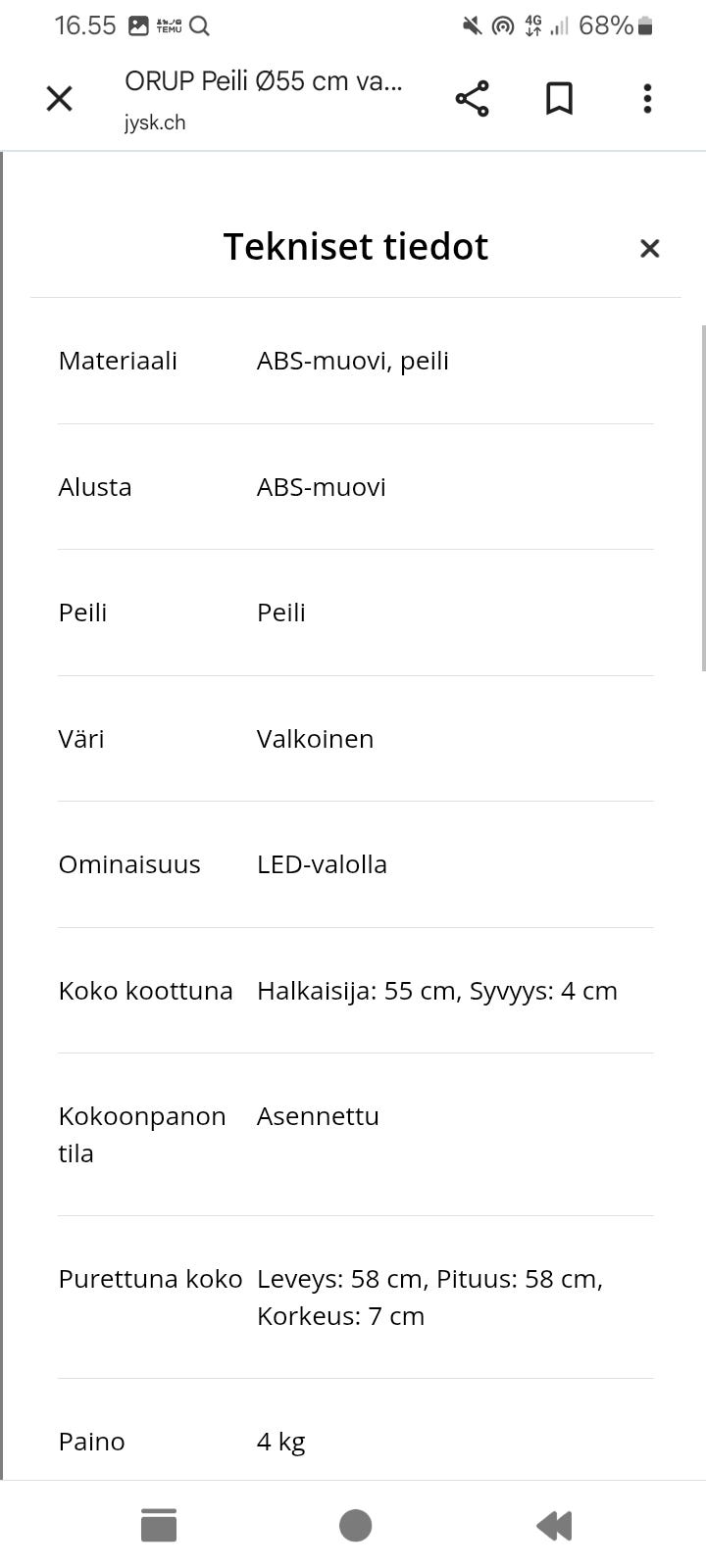706x1568 pixels.
Task: Tap the share icon
Action: (472, 98)
